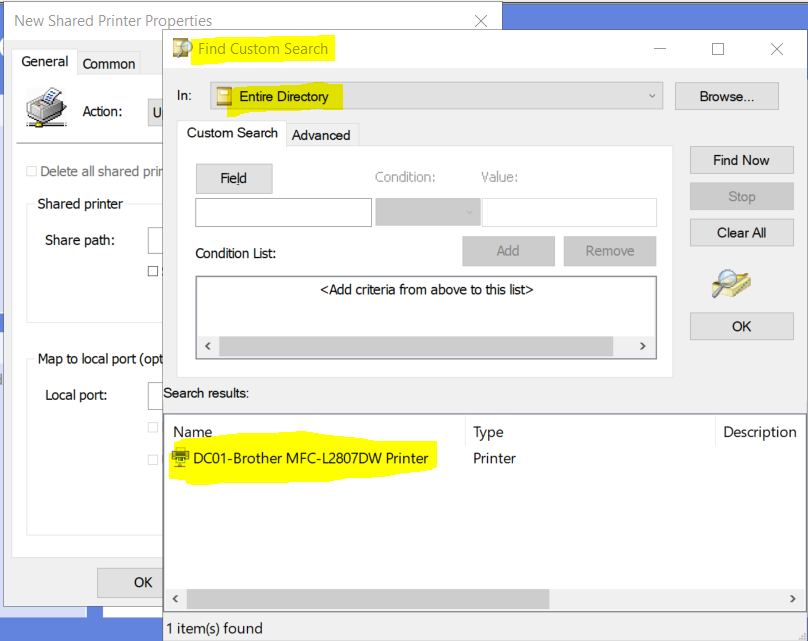The height and width of the screenshot is (641, 808).
Task: Select DC01-Brother MFC-L2807DW Printer result
Action: pos(311,458)
